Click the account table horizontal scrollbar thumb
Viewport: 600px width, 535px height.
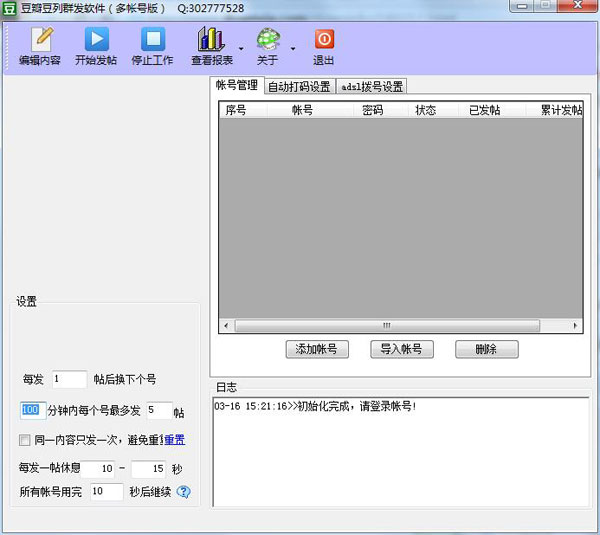pos(387,326)
